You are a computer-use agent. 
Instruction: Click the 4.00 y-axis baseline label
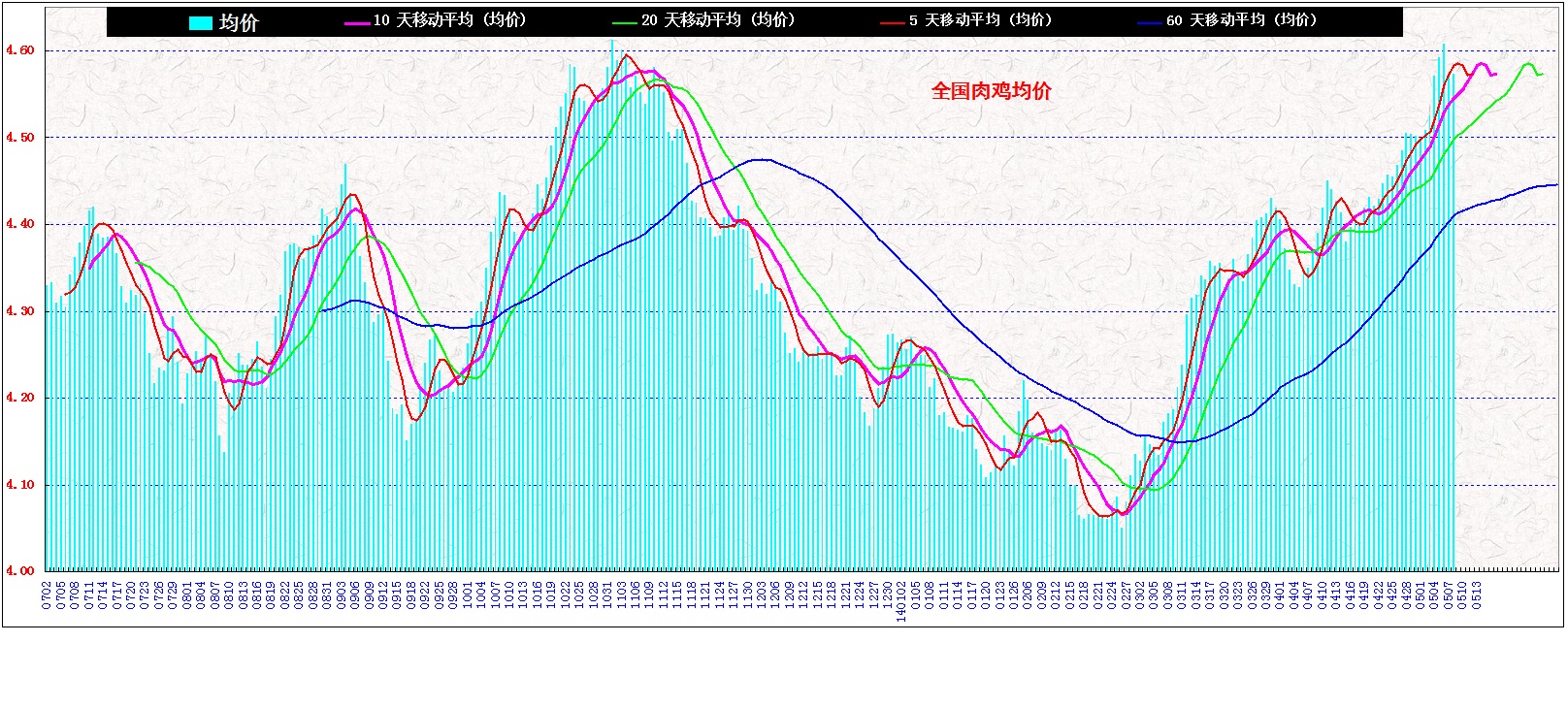tap(20, 571)
